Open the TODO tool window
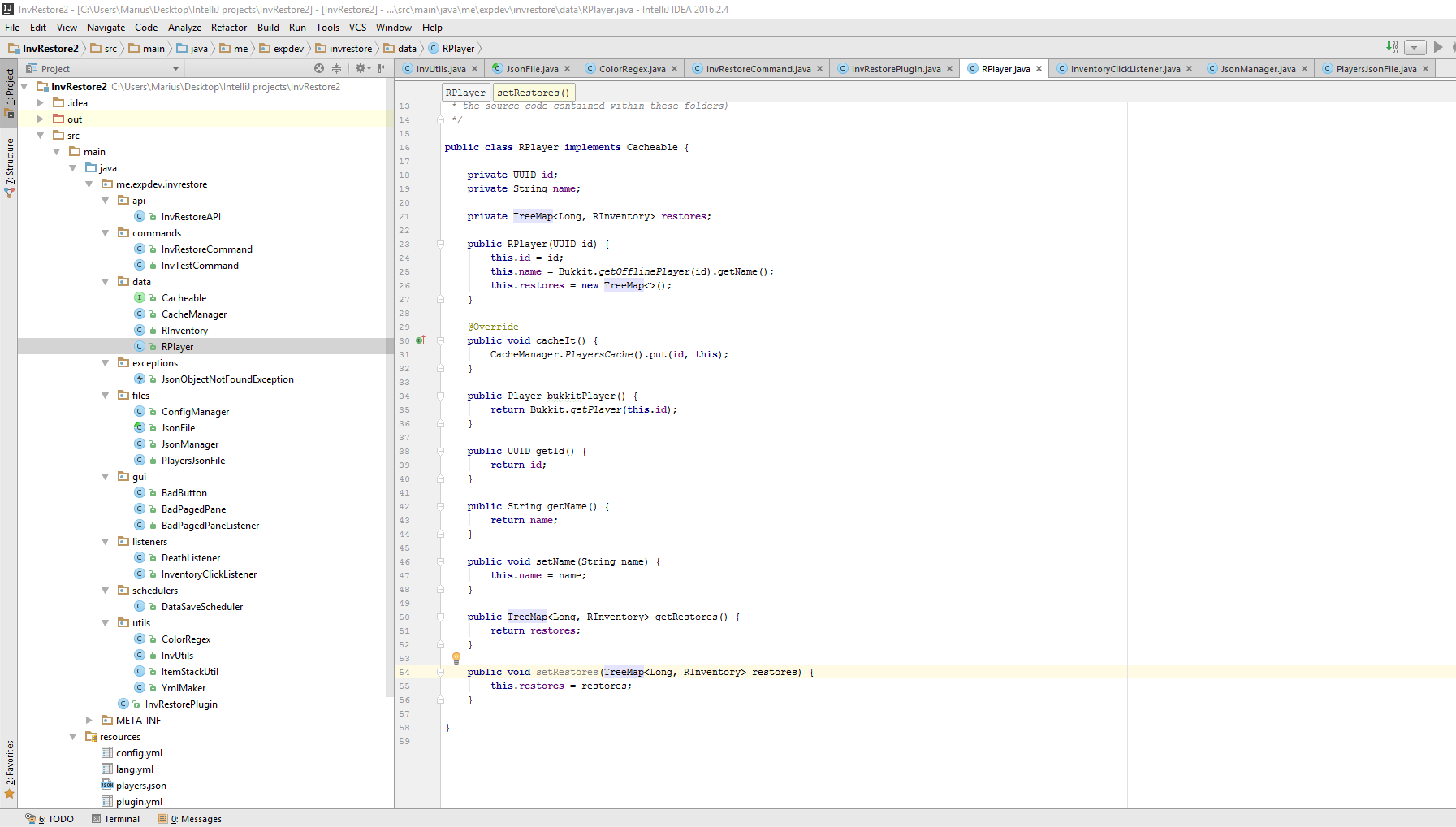Image resolution: width=1456 pixels, height=827 pixels. coord(50,818)
